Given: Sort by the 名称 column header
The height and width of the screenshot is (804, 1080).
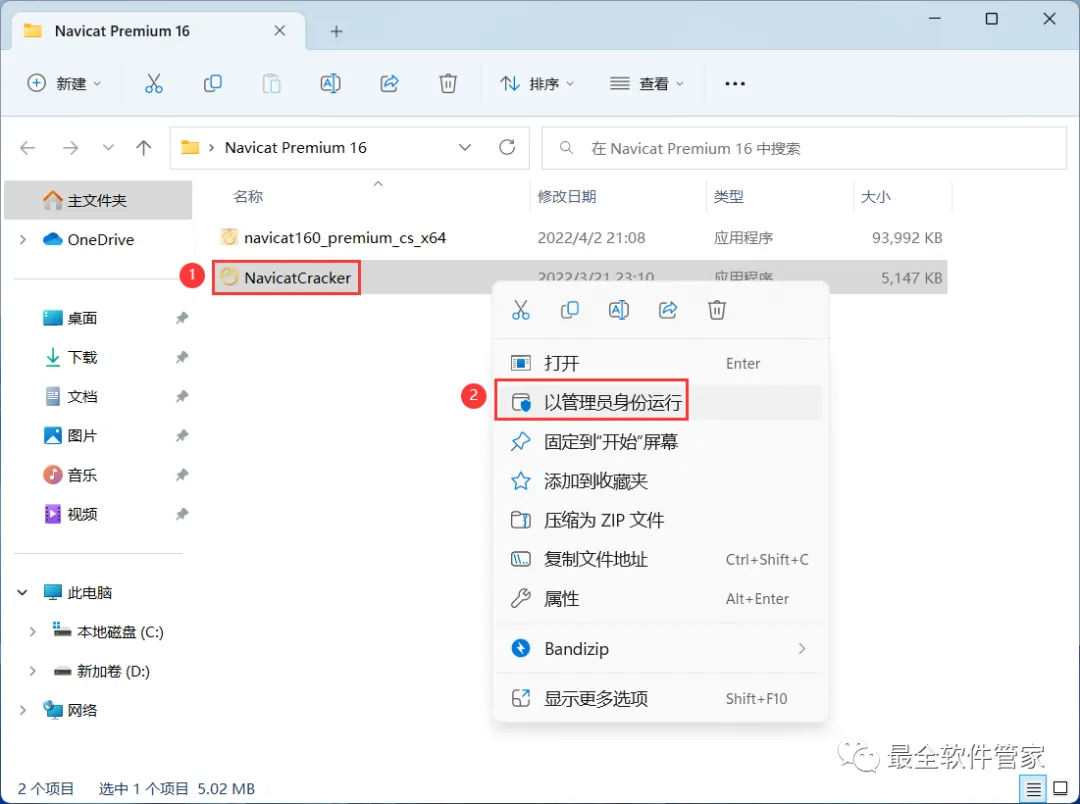Looking at the screenshot, I should pos(248,196).
